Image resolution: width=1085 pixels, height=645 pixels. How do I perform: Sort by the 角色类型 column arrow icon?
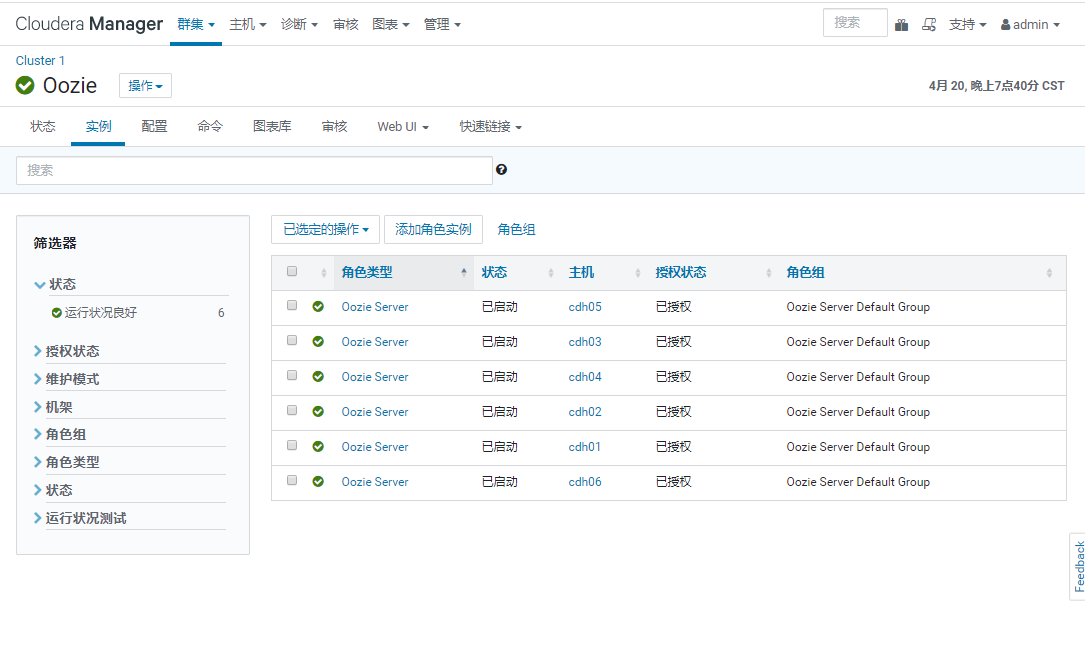pos(464,273)
